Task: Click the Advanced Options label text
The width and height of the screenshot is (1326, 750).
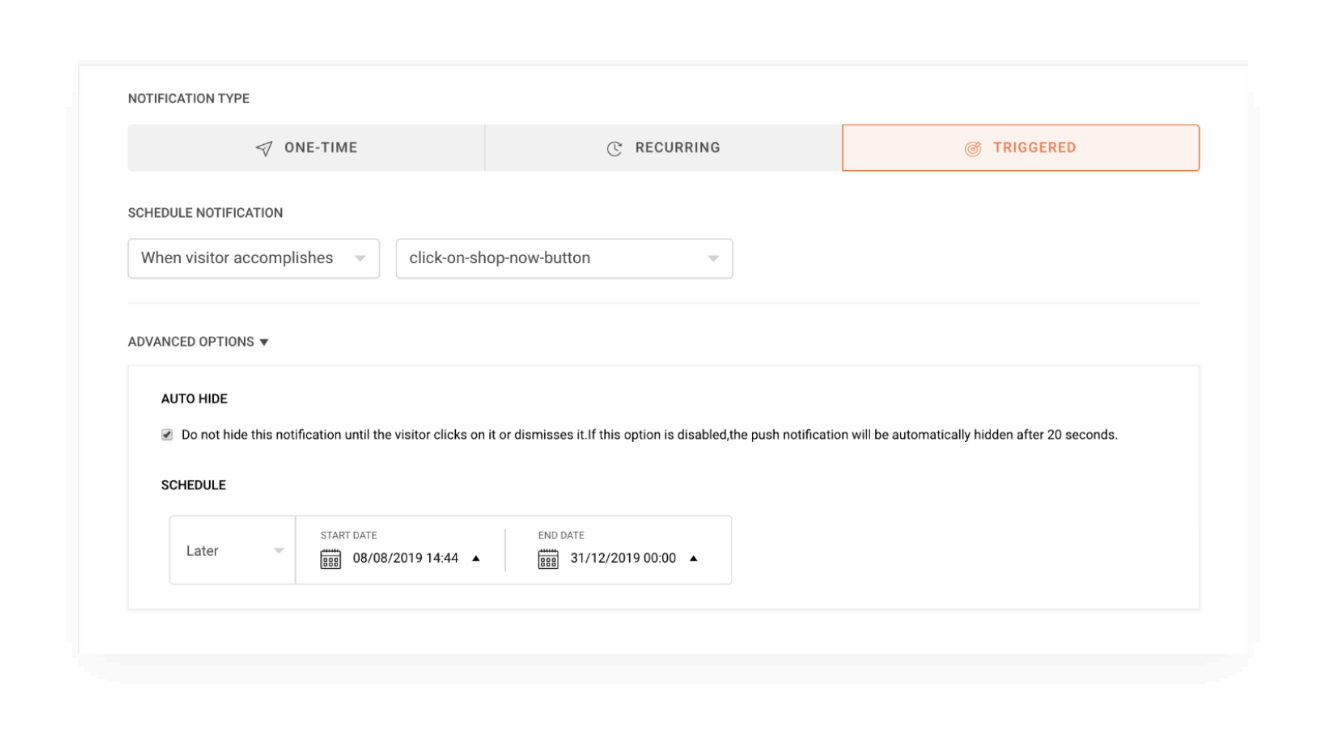Action: tap(191, 342)
